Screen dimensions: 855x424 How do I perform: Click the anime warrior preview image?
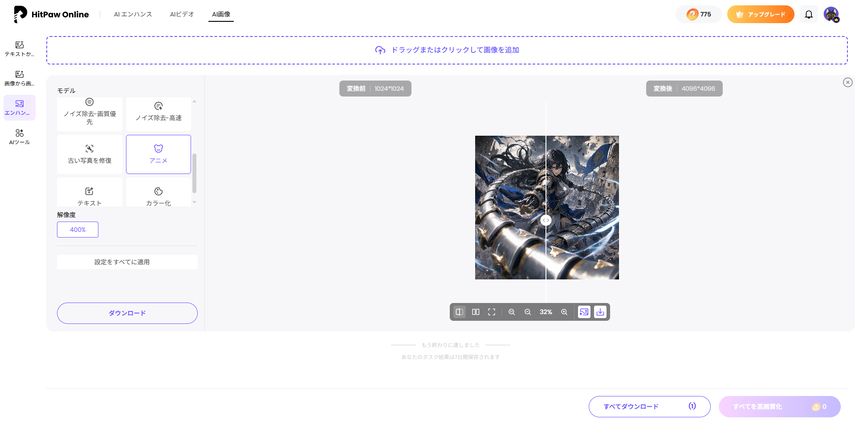point(547,207)
